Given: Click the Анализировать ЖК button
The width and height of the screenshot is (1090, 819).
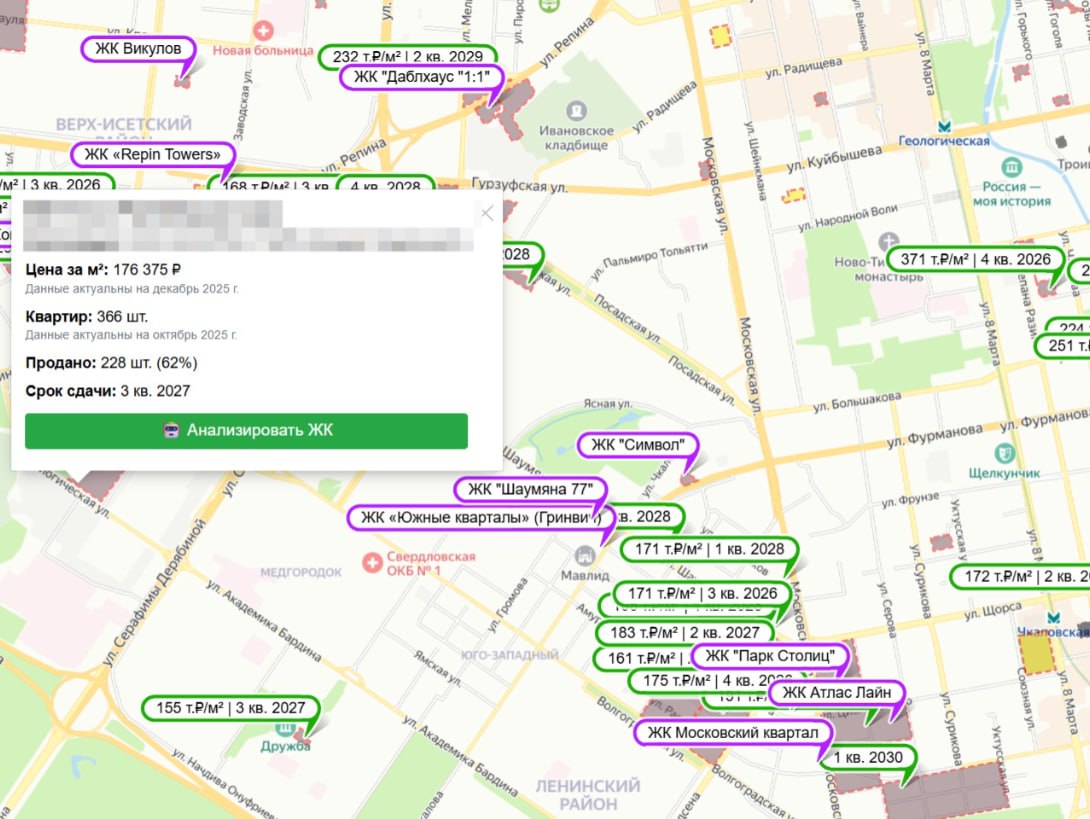Looking at the screenshot, I should coord(246,431).
